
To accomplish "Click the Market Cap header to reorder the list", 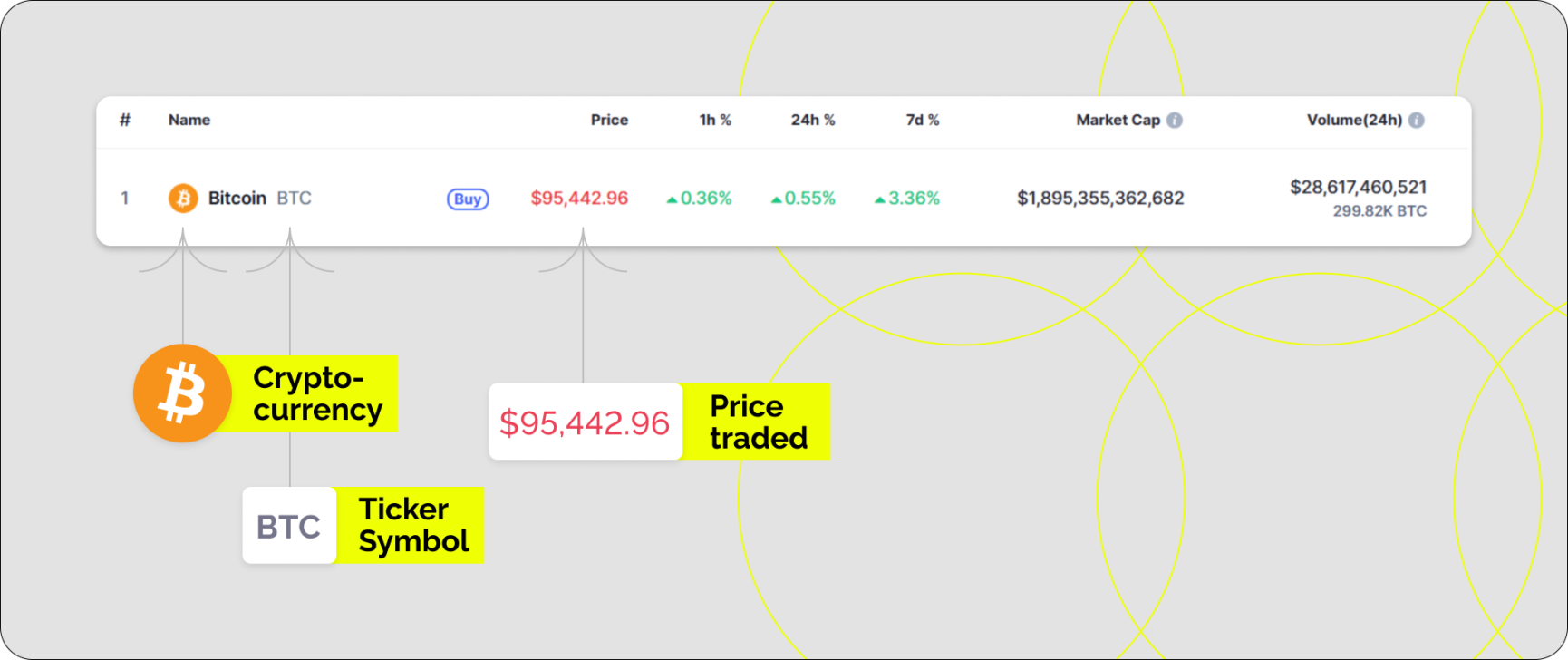I will click(x=1118, y=119).
